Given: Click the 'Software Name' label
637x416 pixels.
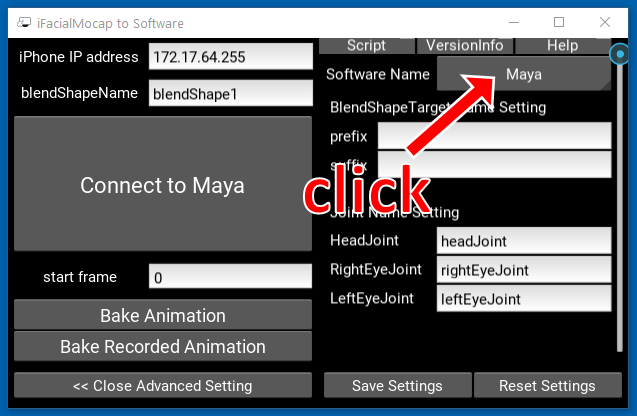Looking at the screenshot, I should coord(378,74).
